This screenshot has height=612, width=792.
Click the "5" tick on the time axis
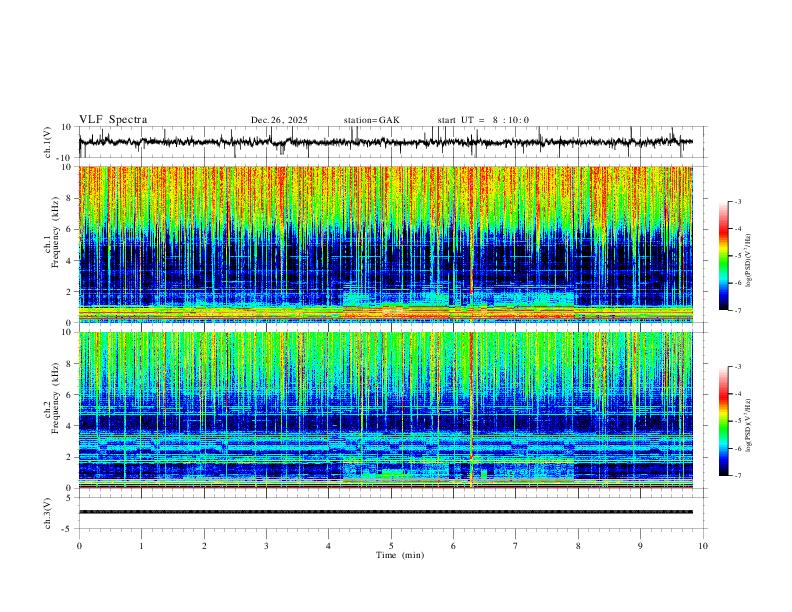tap(391, 546)
